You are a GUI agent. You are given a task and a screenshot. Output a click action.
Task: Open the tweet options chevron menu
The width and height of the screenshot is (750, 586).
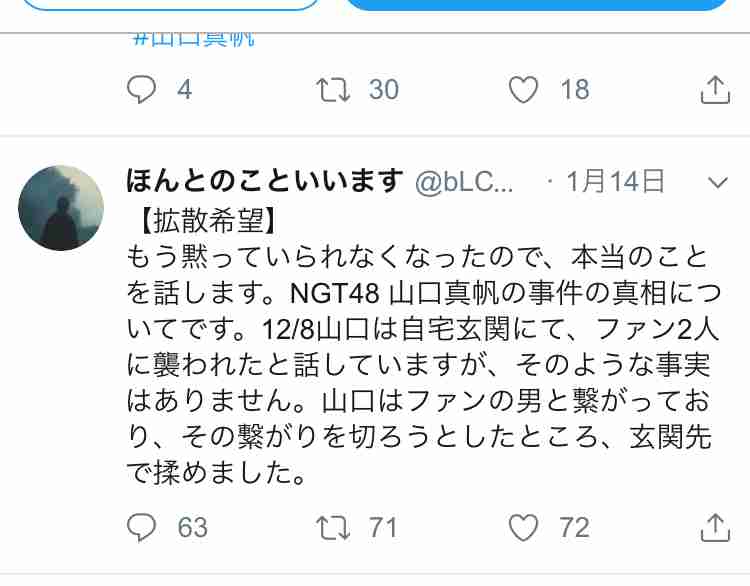click(x=717, y=182)
